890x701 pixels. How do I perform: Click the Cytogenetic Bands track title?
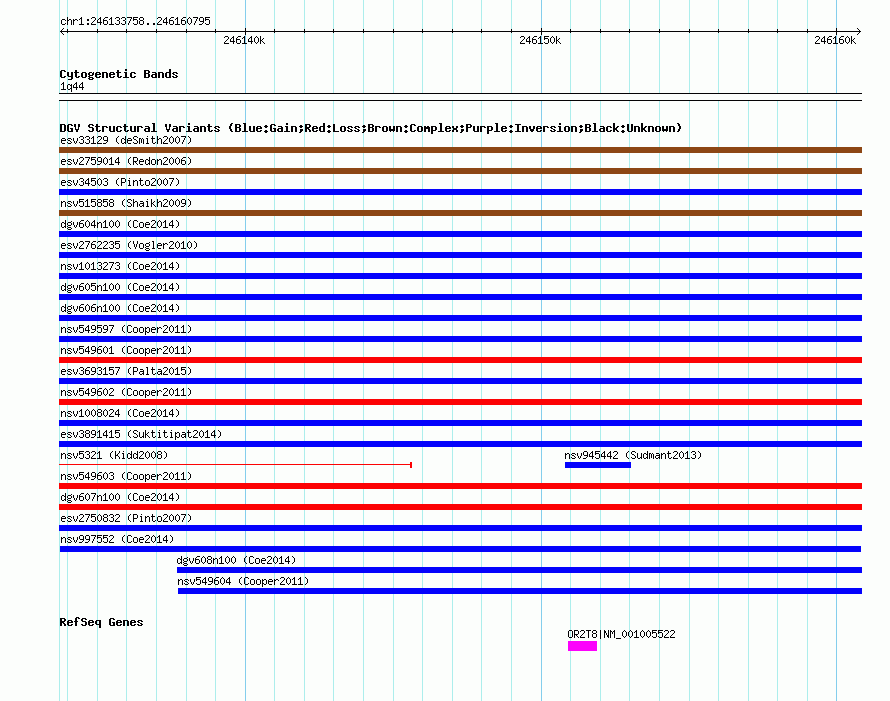(x=119, y=74)
